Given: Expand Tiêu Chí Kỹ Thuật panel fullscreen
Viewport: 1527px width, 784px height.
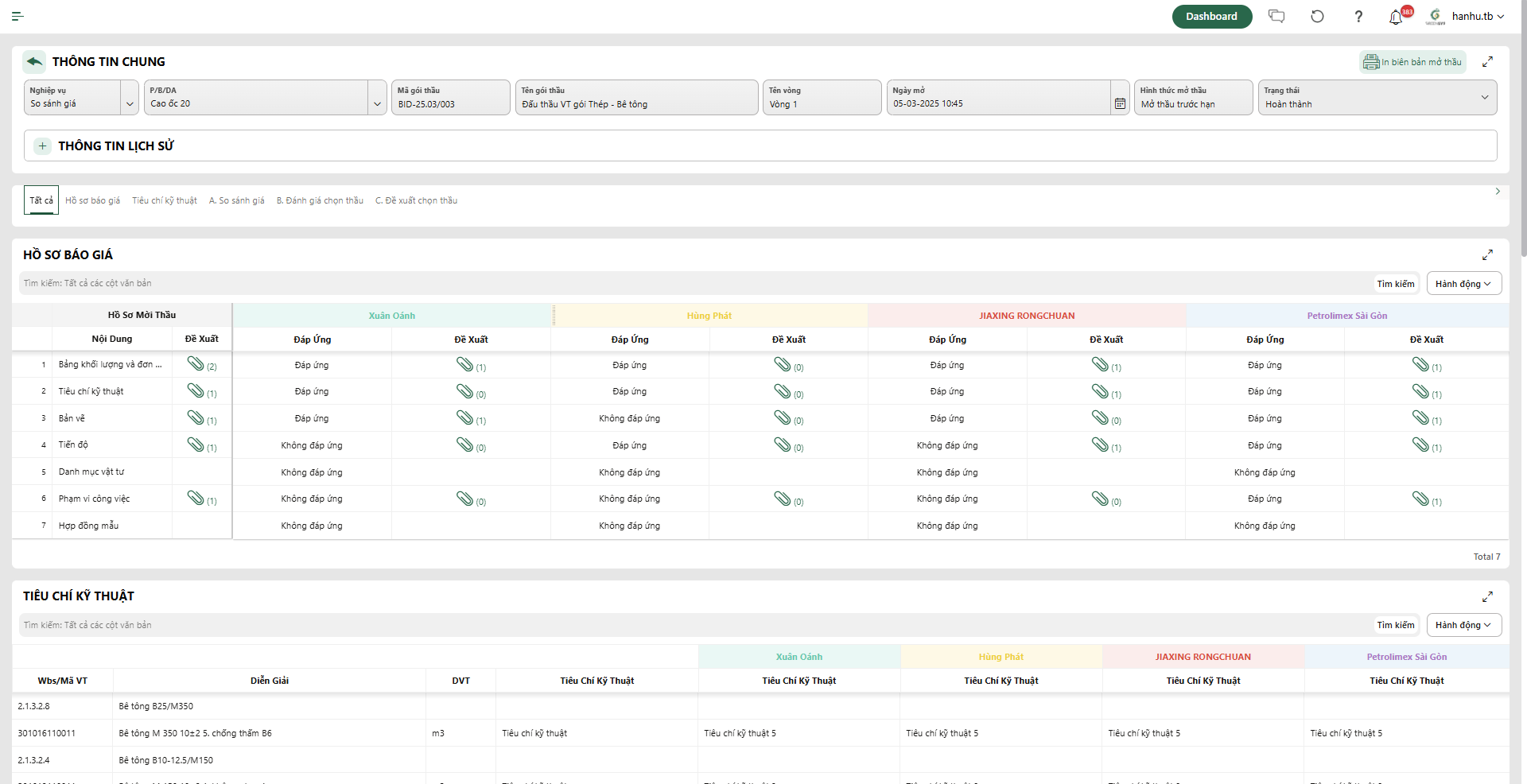Looking at the screenshot, I should [1487, 596].
